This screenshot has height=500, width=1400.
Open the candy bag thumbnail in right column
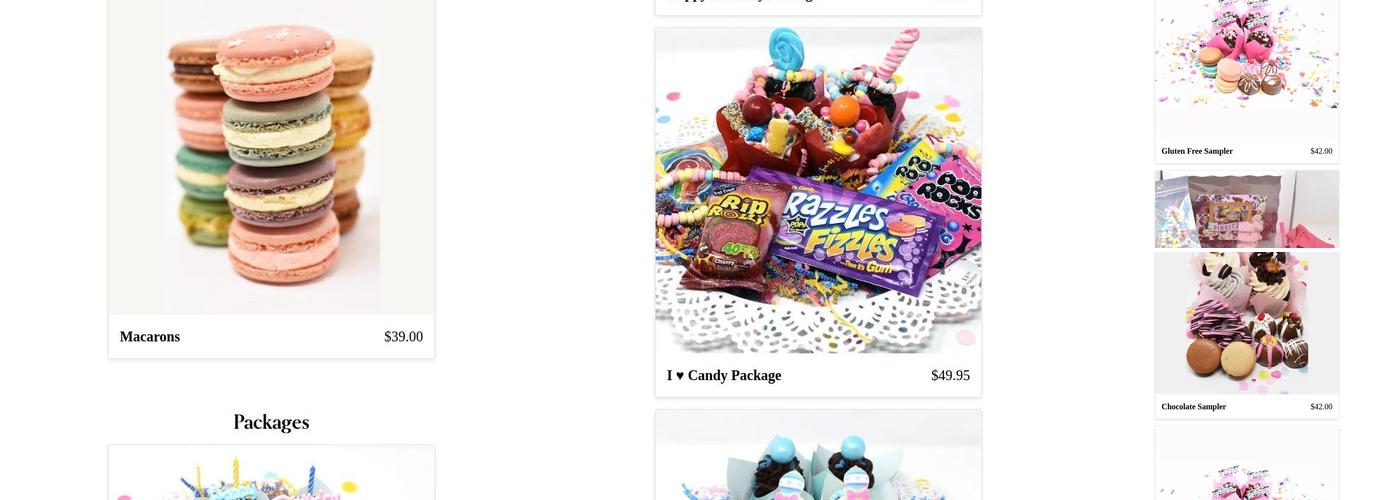click(x=1247, y=209)
